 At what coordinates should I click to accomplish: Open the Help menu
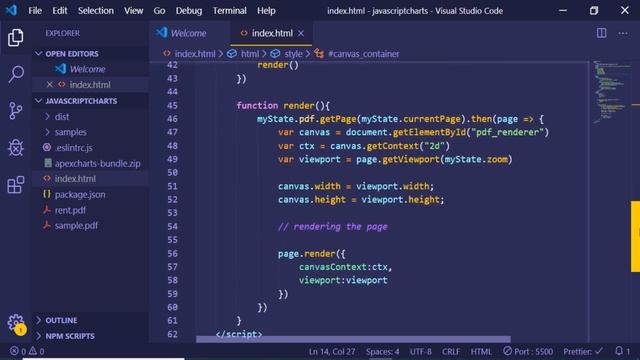tap(266, 11)
